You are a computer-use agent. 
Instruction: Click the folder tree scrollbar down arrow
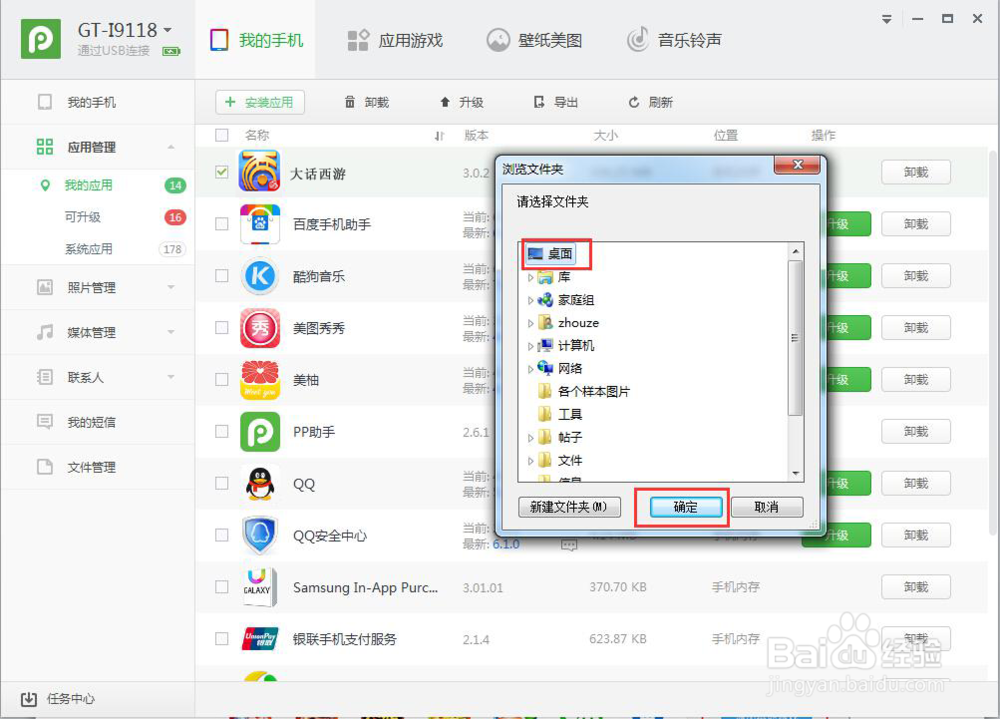[x=795, y=473]
